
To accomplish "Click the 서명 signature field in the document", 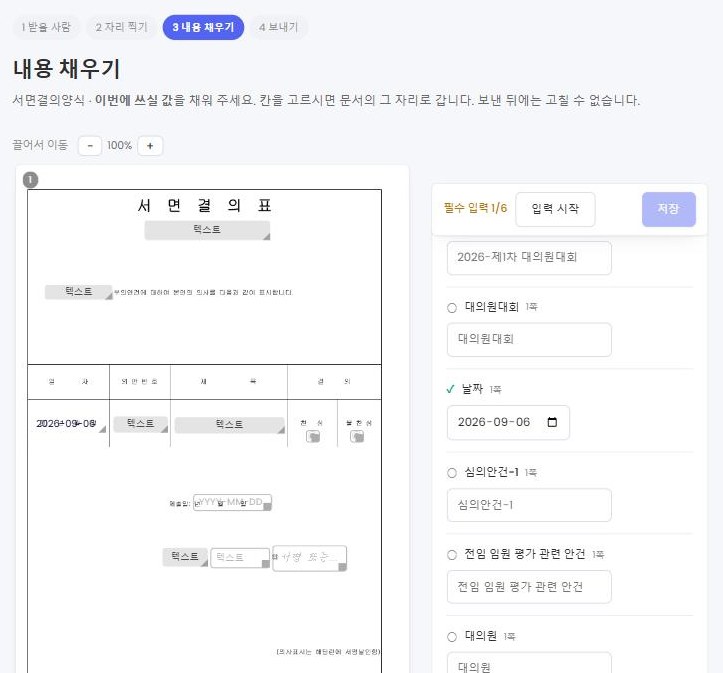I will tap(309, 559).
